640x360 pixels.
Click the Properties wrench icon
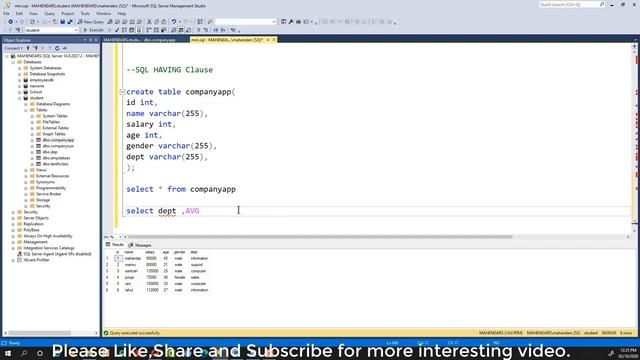pos(291,22)
